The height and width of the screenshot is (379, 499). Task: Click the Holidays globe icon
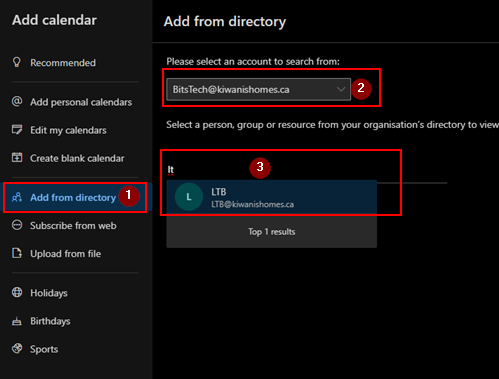point(17,292)
